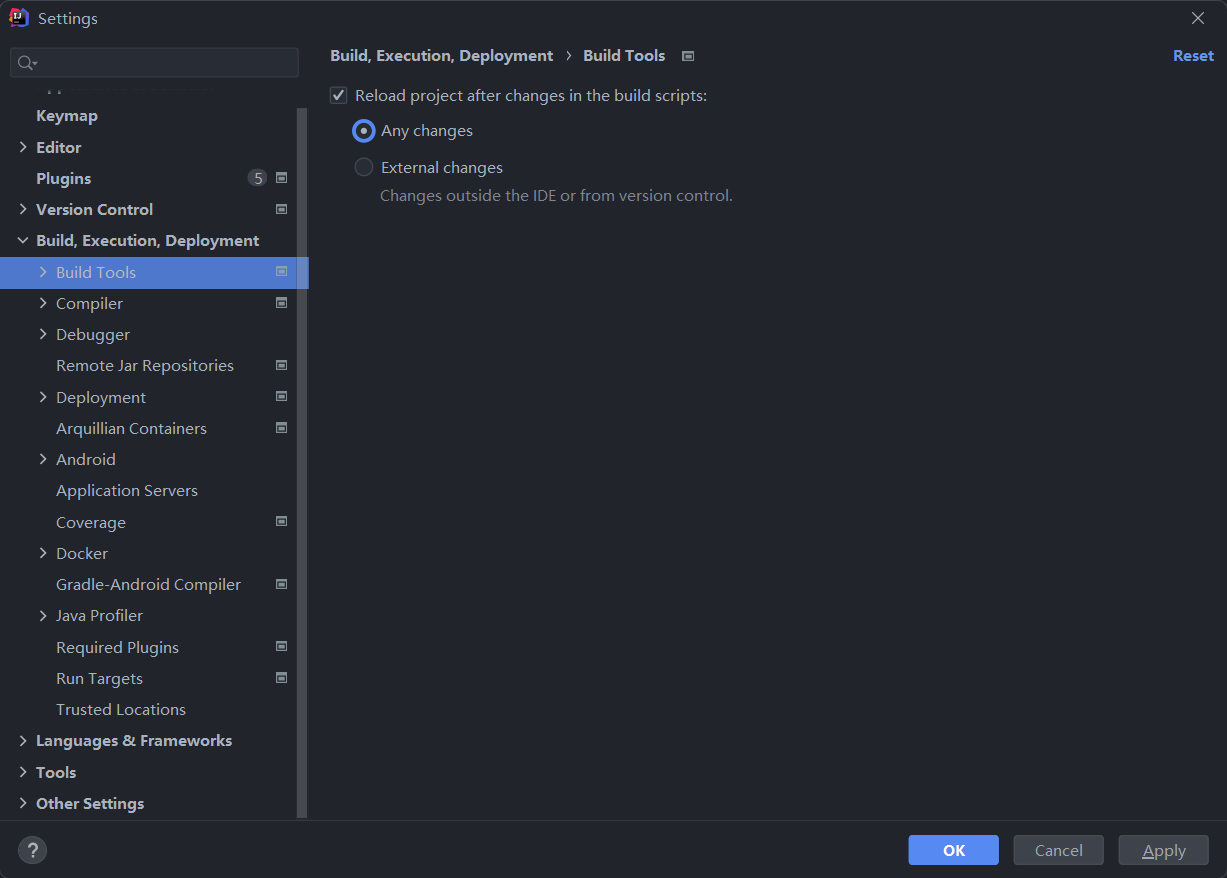Close the Settings dialog window
Image resolution: width=1227 pixels, height=878 pixels.
coord(1198,18)
